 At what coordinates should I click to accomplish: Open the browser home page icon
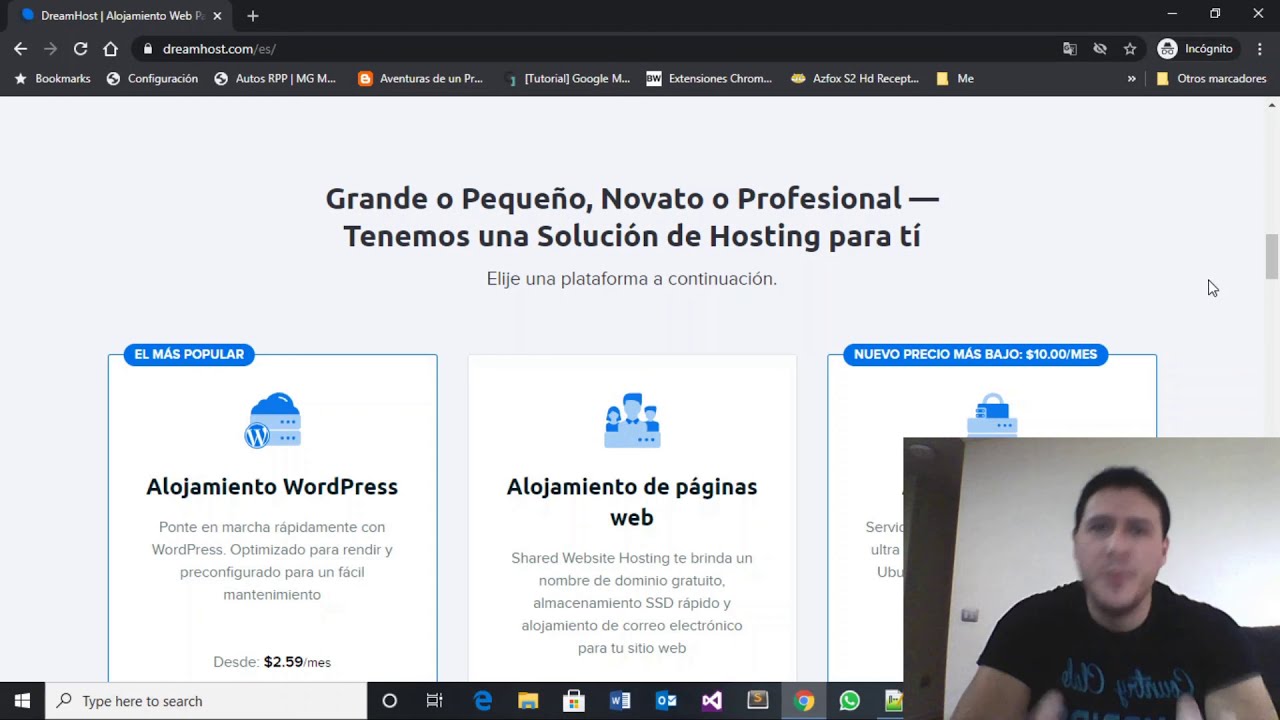[x=110, y=48]
